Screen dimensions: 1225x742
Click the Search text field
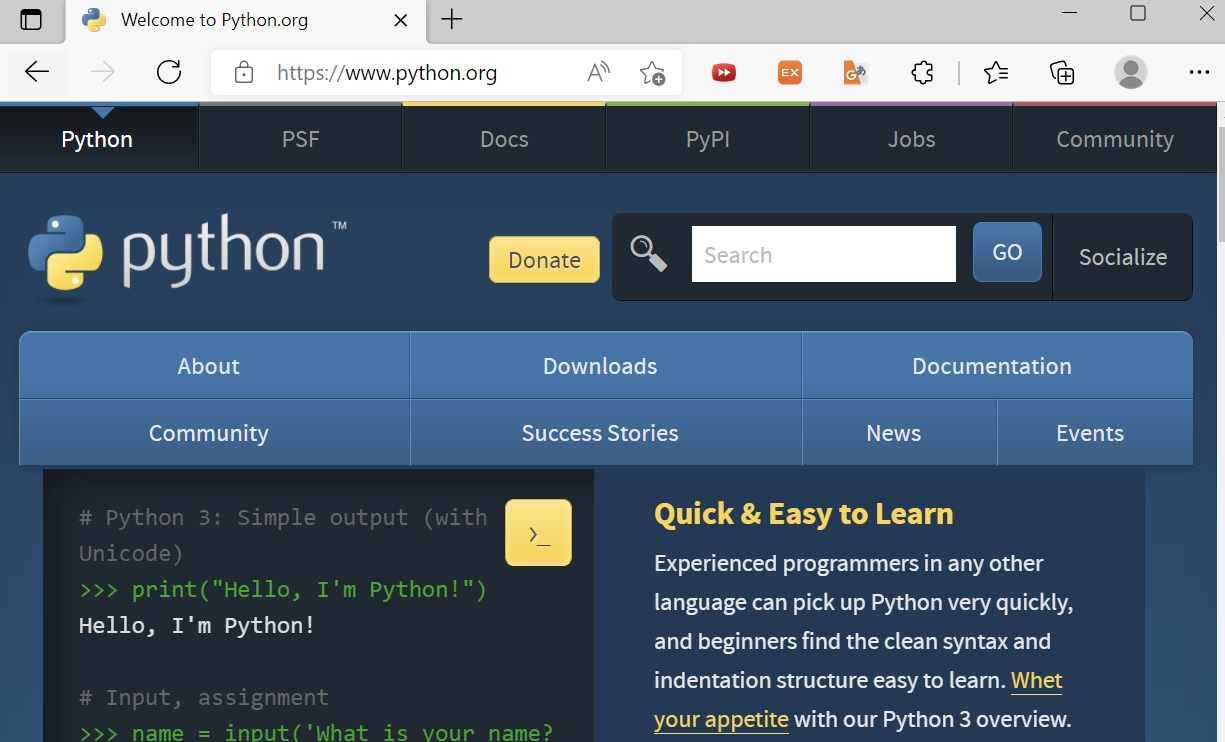tap(824, 254)
